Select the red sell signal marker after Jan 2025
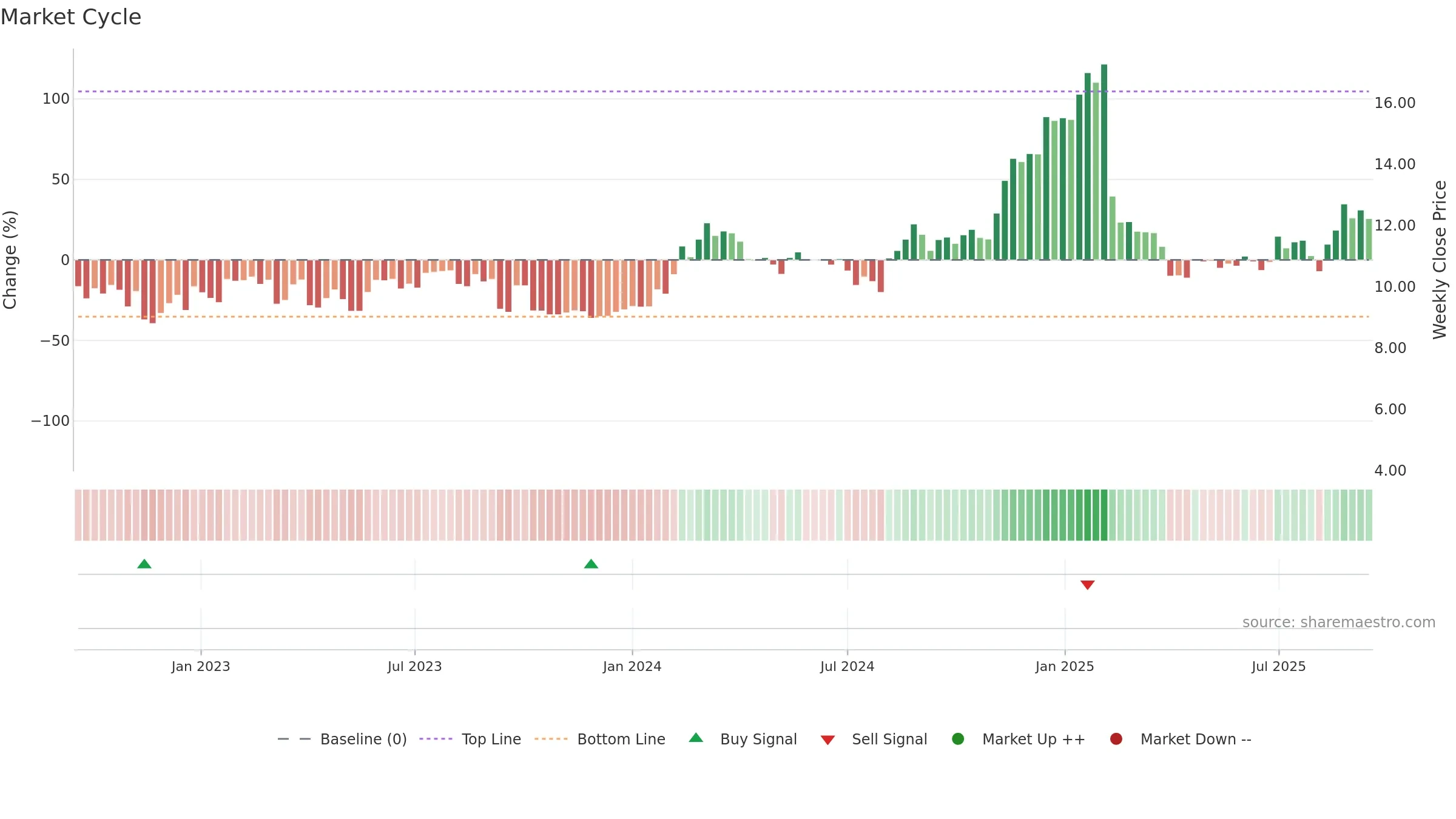The width and height of the screenshot is (1456, 819). tap(1087, 585)
